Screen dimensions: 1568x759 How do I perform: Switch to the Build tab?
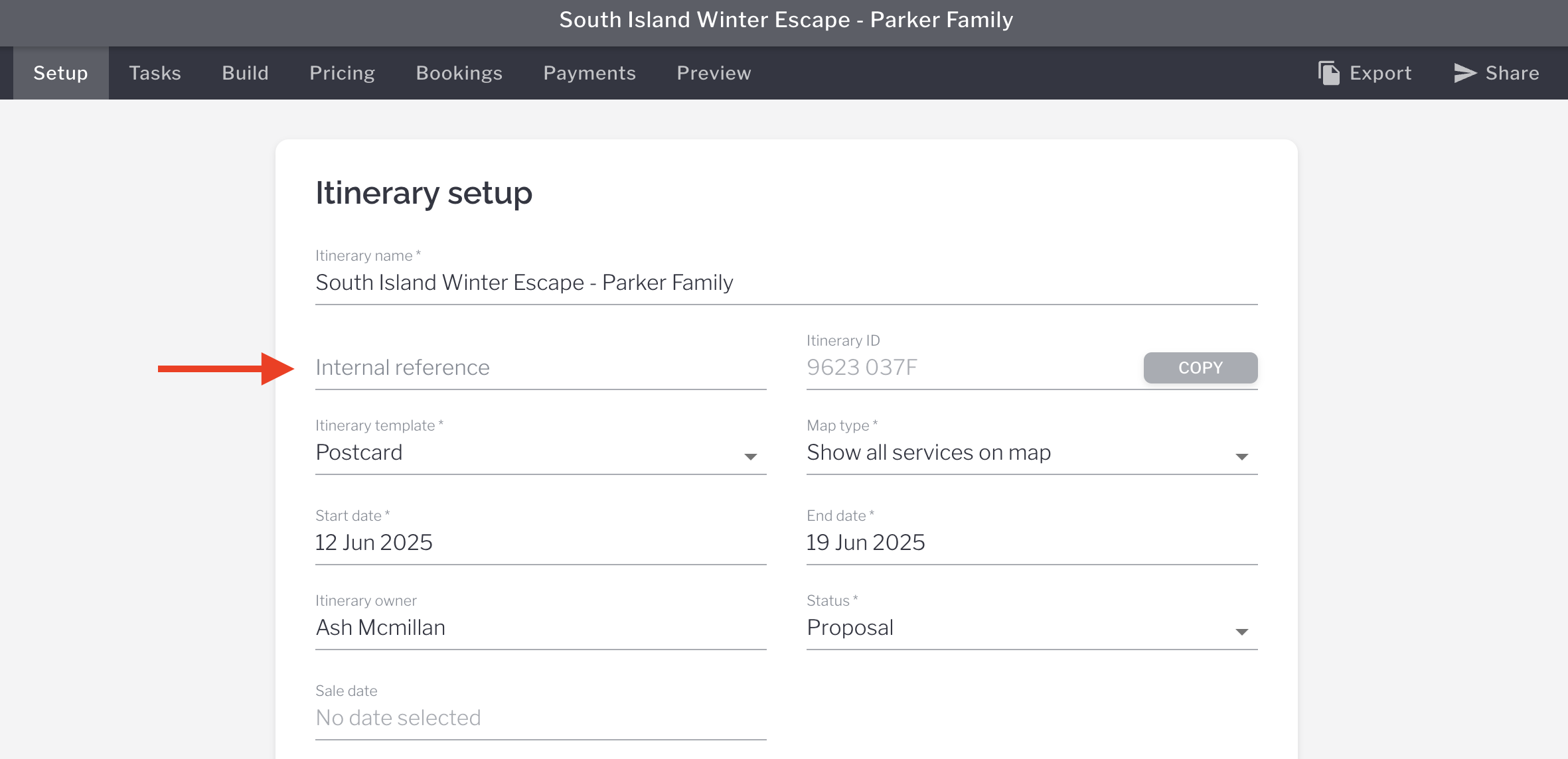[245, 73]
